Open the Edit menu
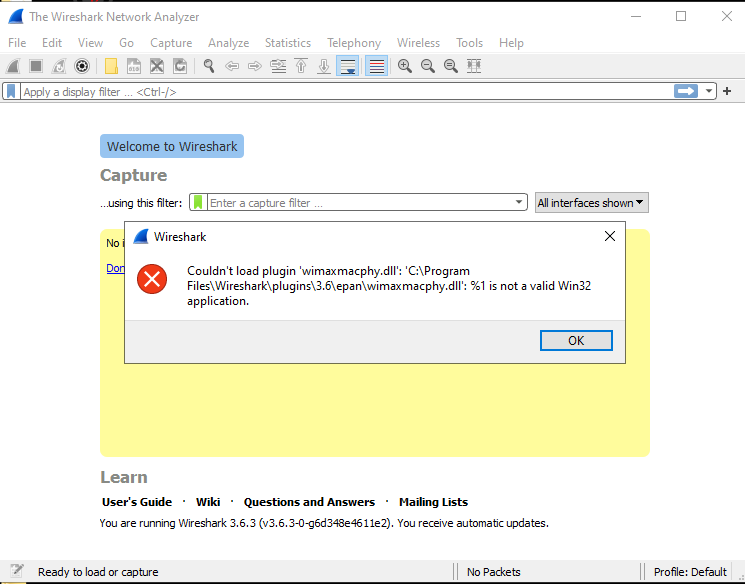 point(52,43)
